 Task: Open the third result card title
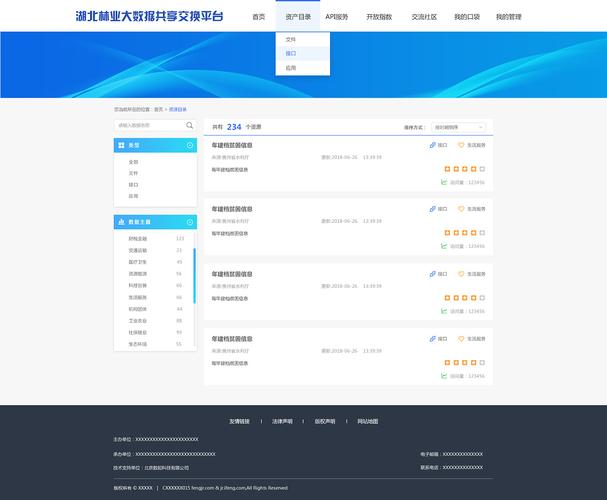pos(232,274)
